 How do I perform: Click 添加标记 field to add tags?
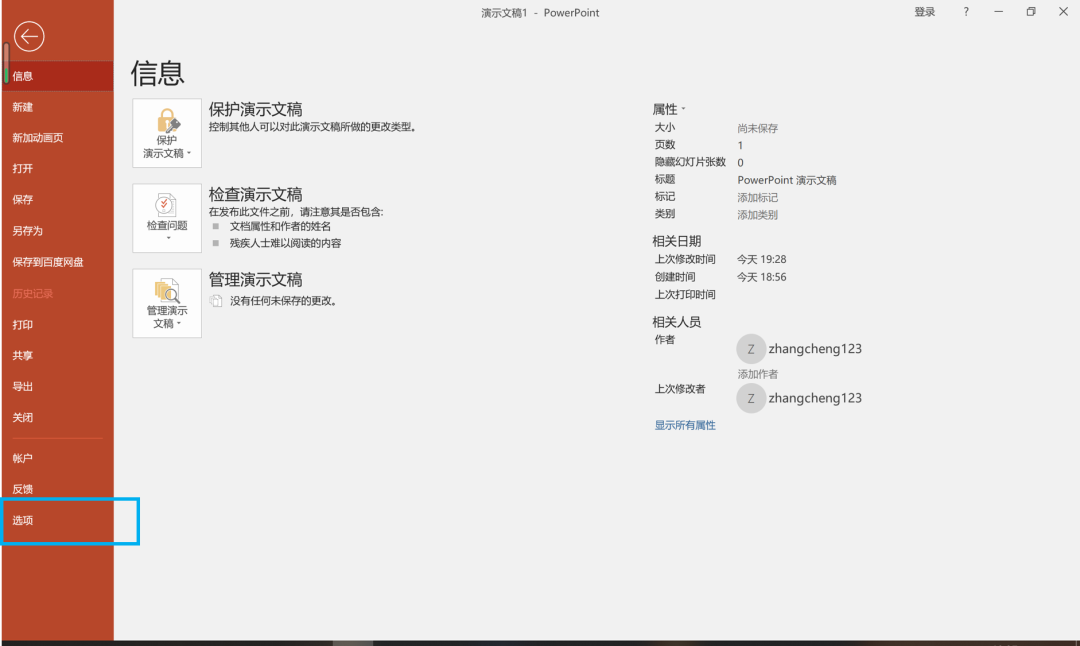click(x=758, y=198)
